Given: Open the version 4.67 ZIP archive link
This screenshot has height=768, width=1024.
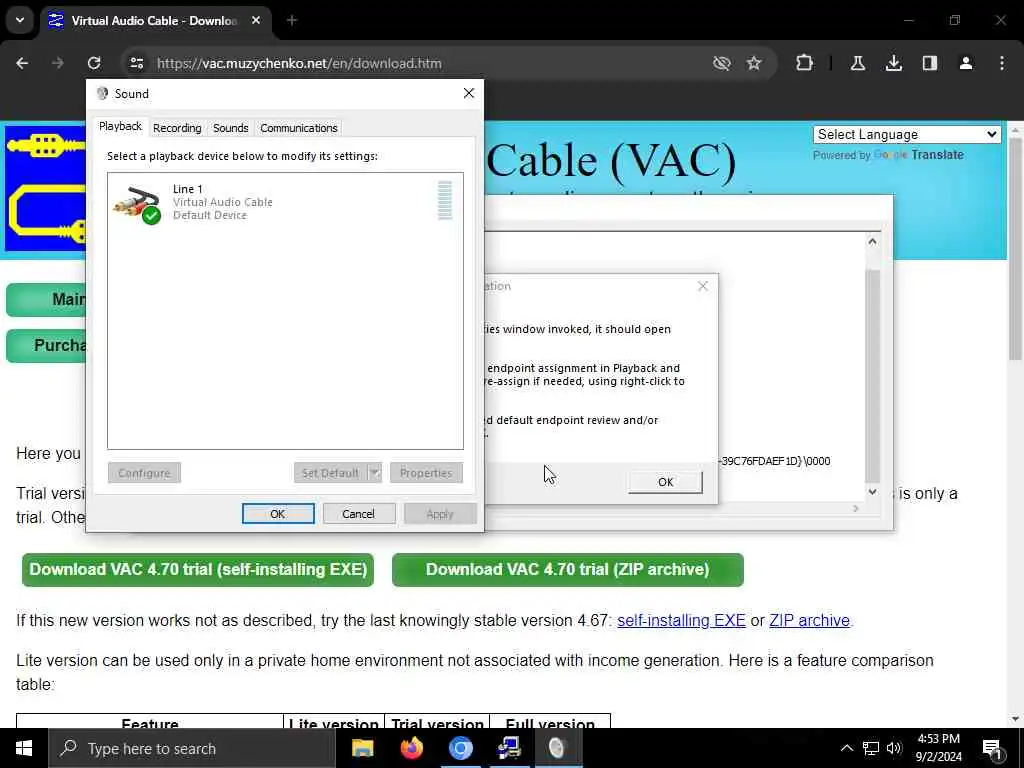Looking at the screenshot, I should pyautogui.click(x=809, y=620).
